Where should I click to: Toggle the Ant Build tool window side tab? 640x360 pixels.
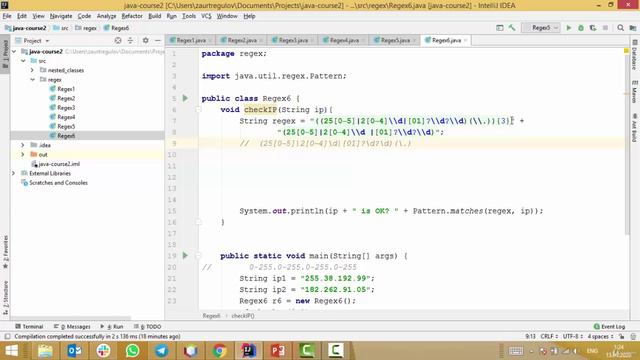pyautogui.click(x=635, y=128)
